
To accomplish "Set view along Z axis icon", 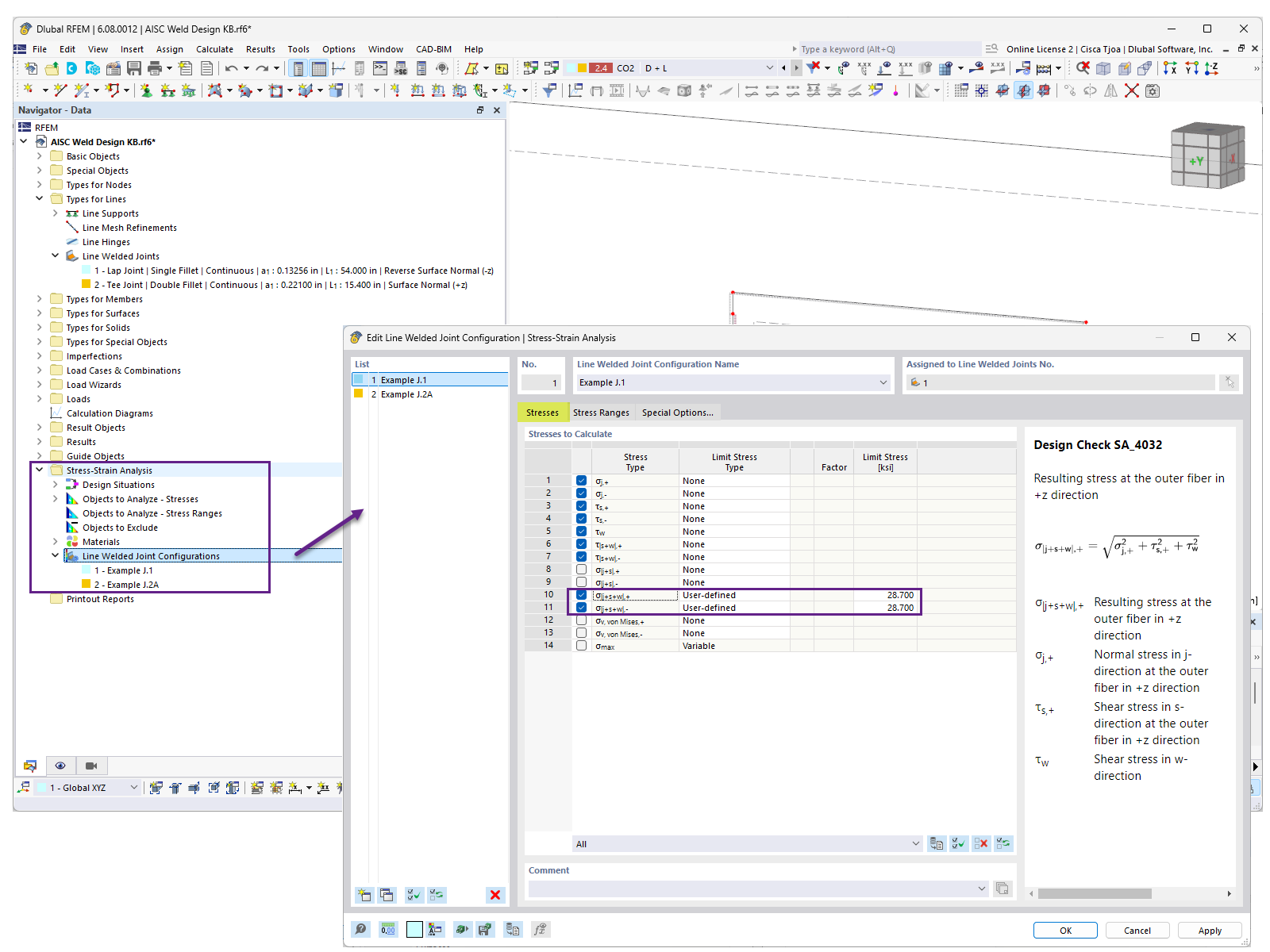I will pos(1211,68).
